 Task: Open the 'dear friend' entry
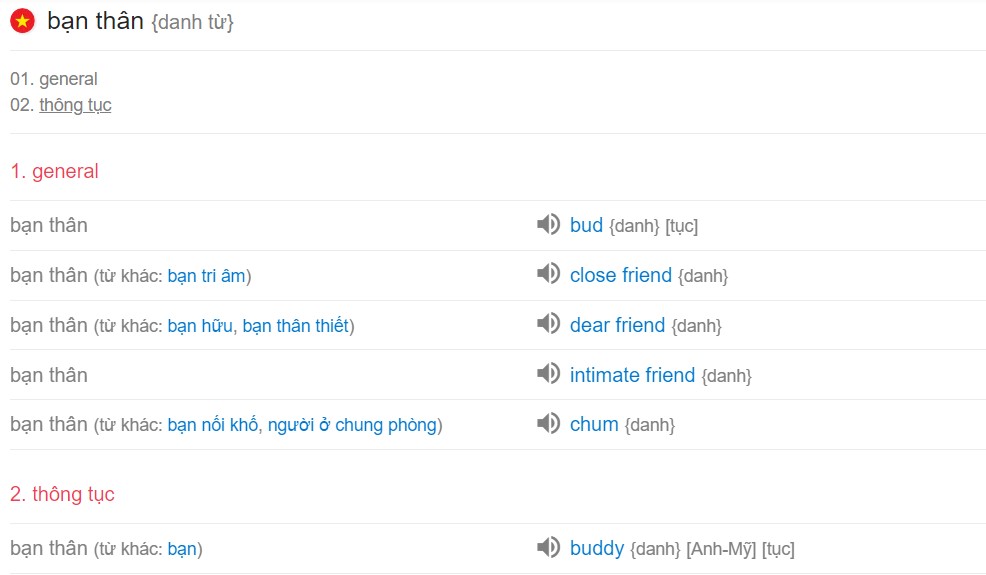[x=617, y=325]
